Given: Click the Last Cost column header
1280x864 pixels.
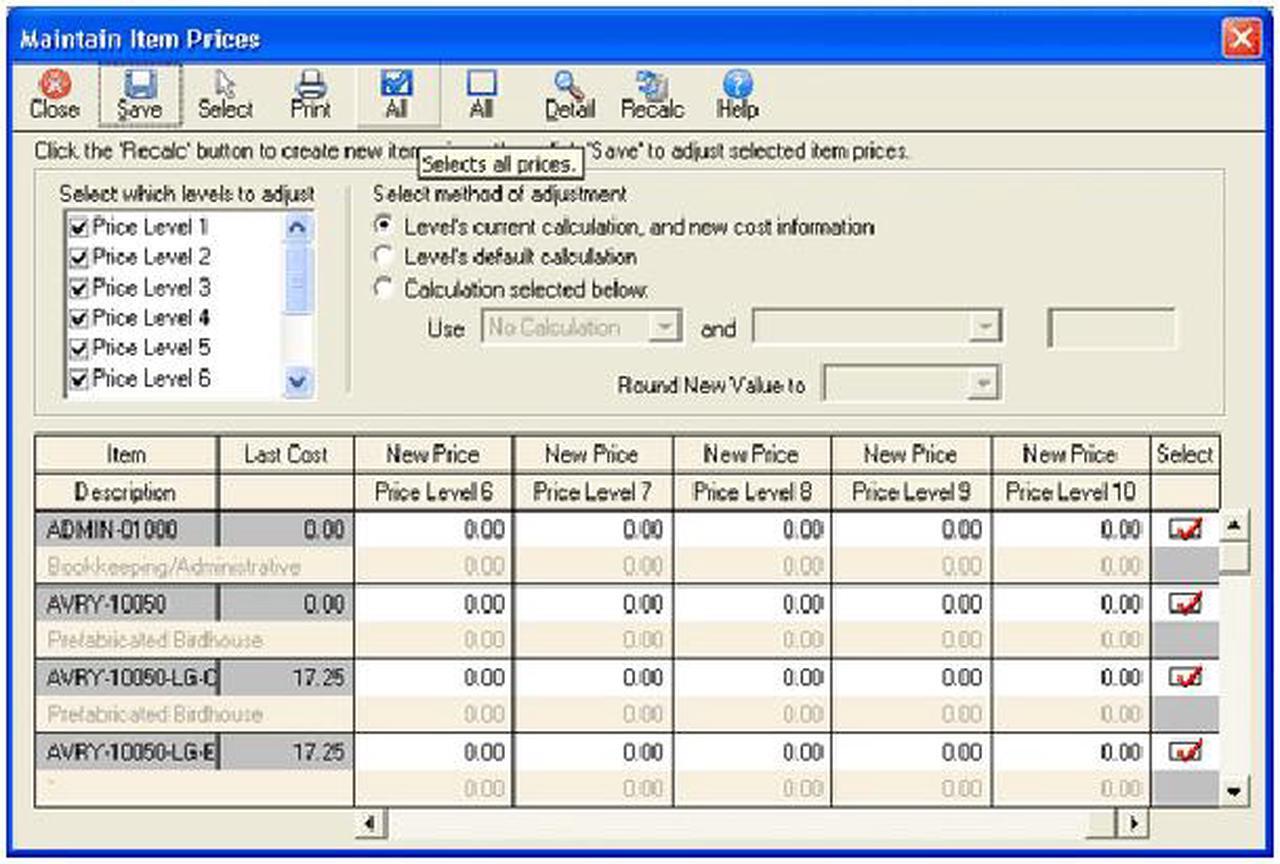Looking at the screenshot, I should 286,454.
